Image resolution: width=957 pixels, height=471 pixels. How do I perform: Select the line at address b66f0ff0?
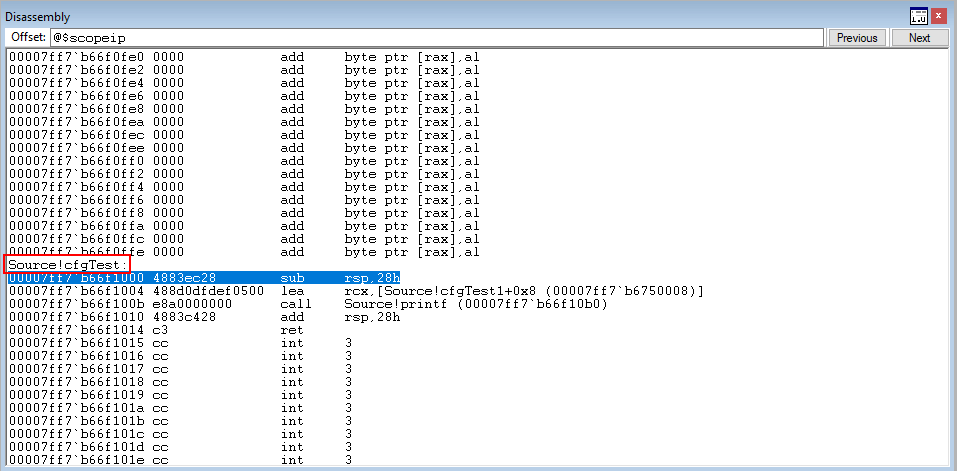pyautogui.click(x=244, y=161)
